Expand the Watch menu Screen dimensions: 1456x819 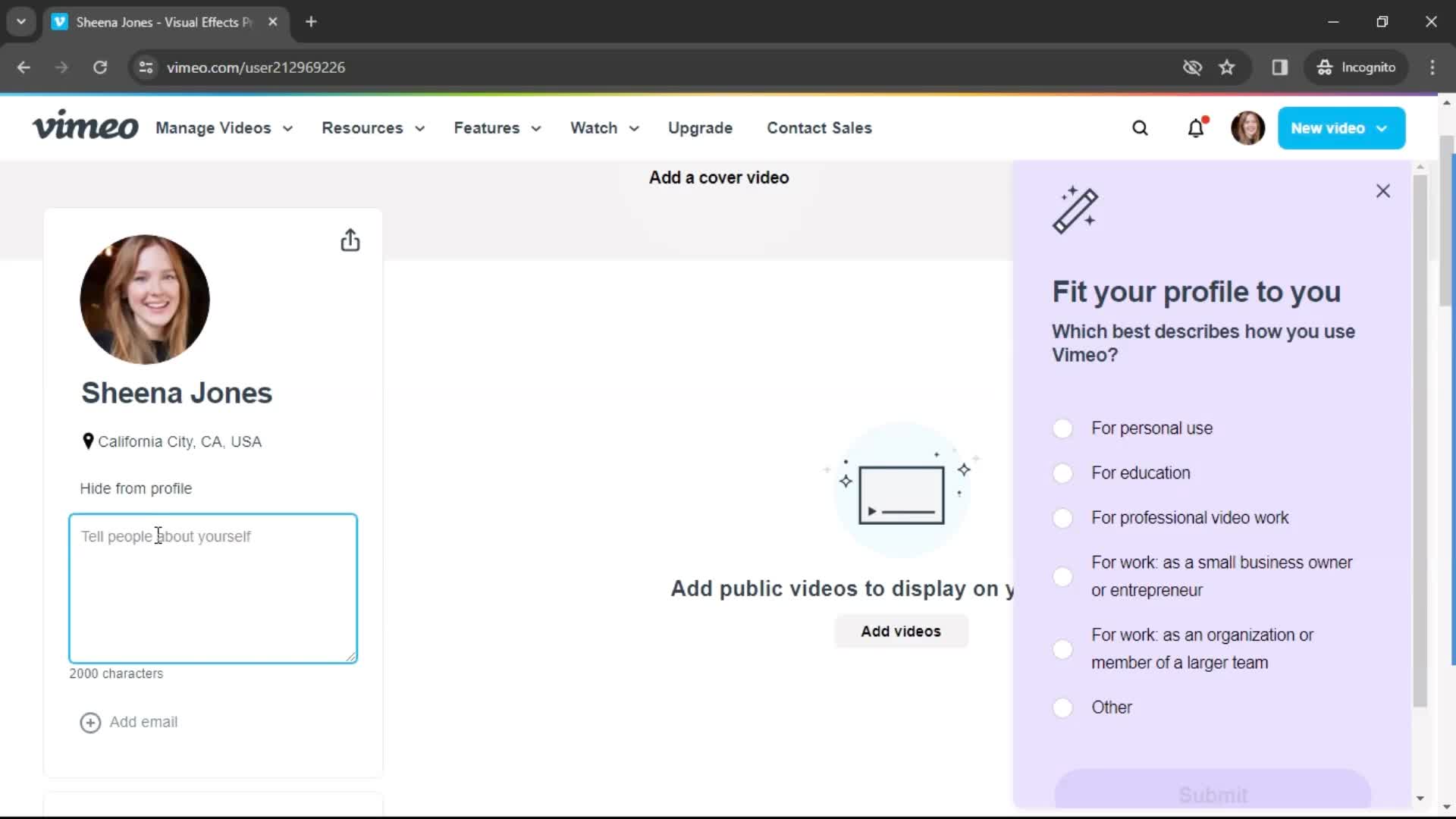(604, 128)
